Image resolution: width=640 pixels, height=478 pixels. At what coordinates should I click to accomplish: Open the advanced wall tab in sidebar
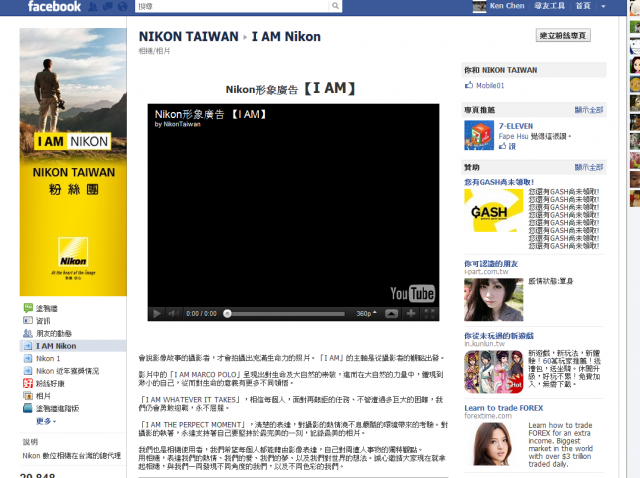(51, 409)
